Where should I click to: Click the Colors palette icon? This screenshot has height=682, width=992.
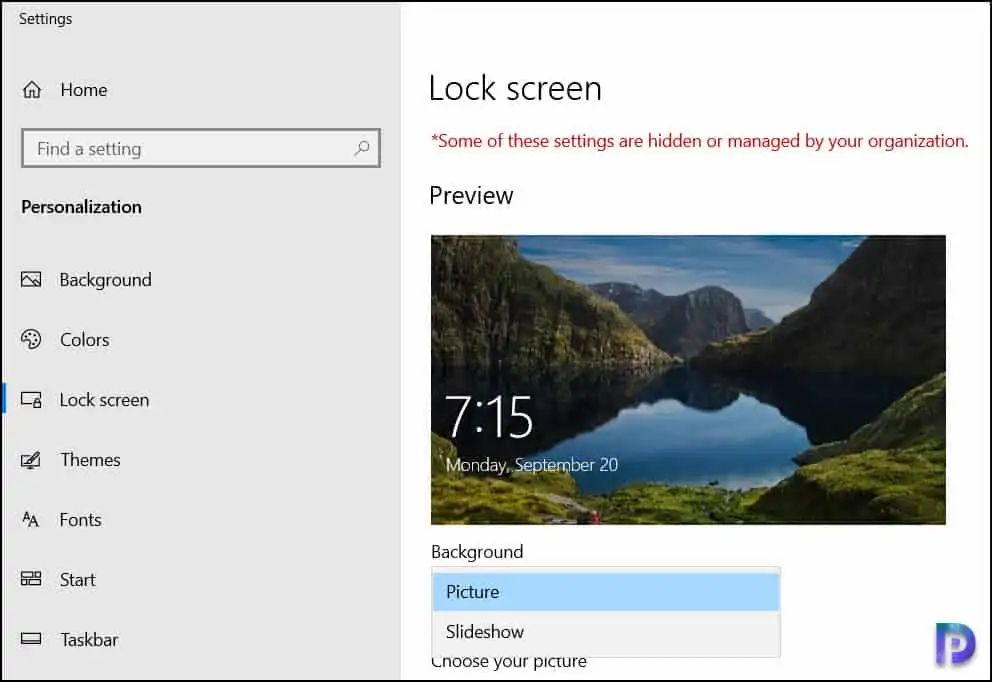[31, 340]
